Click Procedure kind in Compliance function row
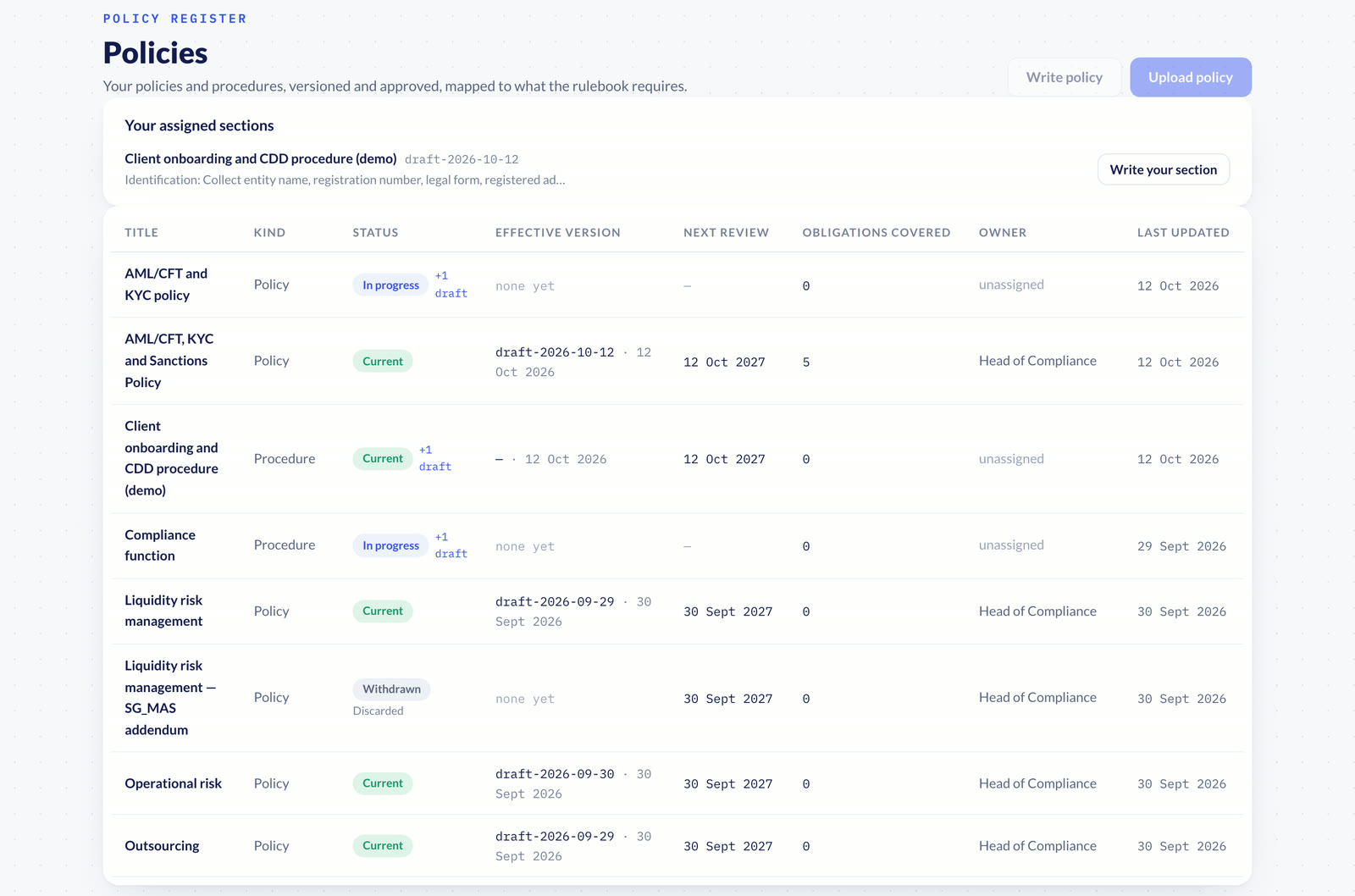Screen dimensions: 1355x896 tap(285, 545)
